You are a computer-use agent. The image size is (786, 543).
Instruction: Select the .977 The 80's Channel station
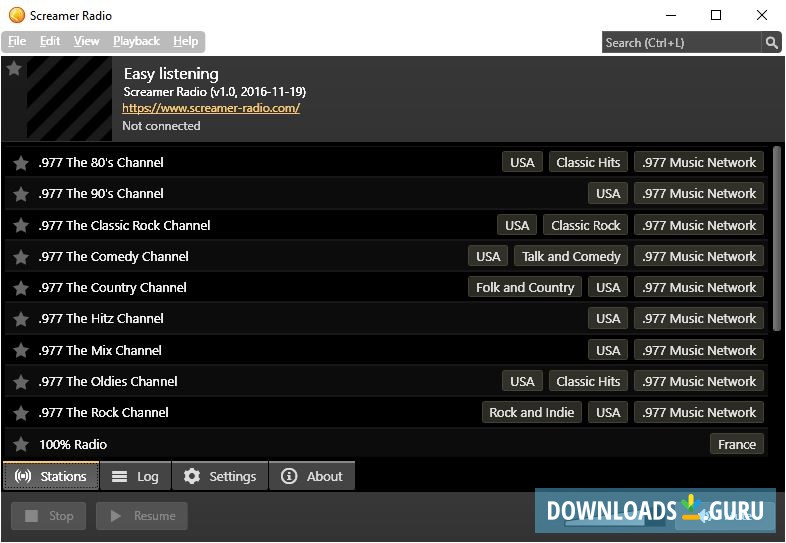point(386,162)
